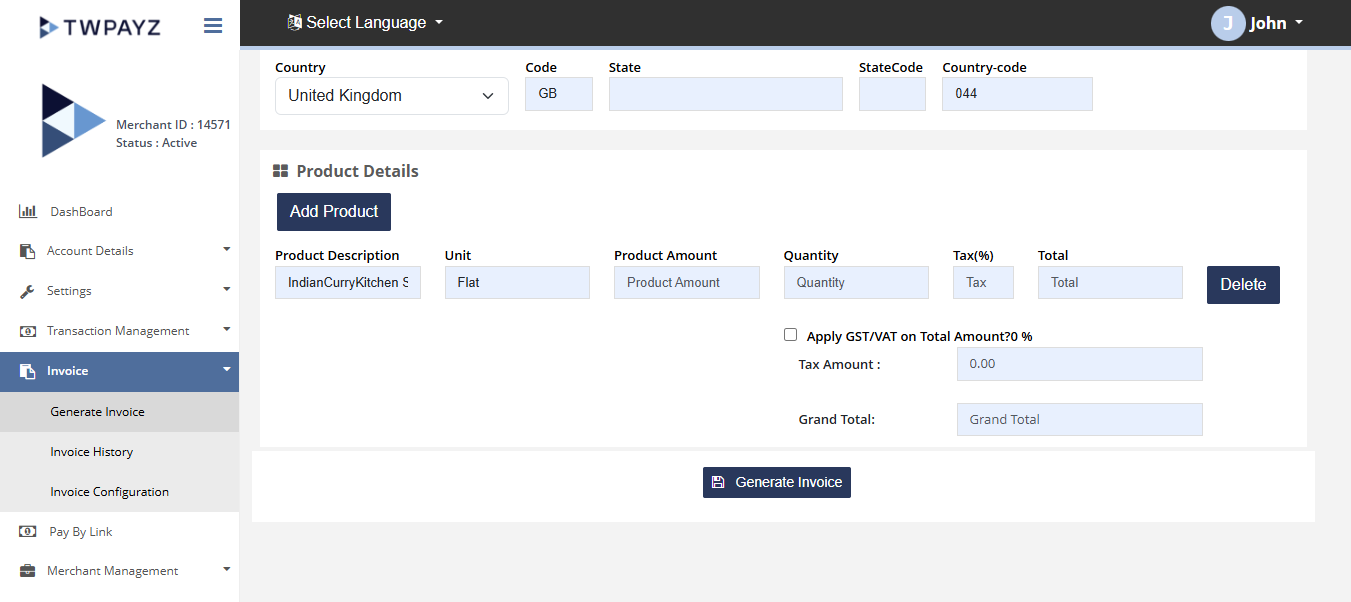Click John's user avatar icon
This screenshot has height=602, width=1351.
1227,23
